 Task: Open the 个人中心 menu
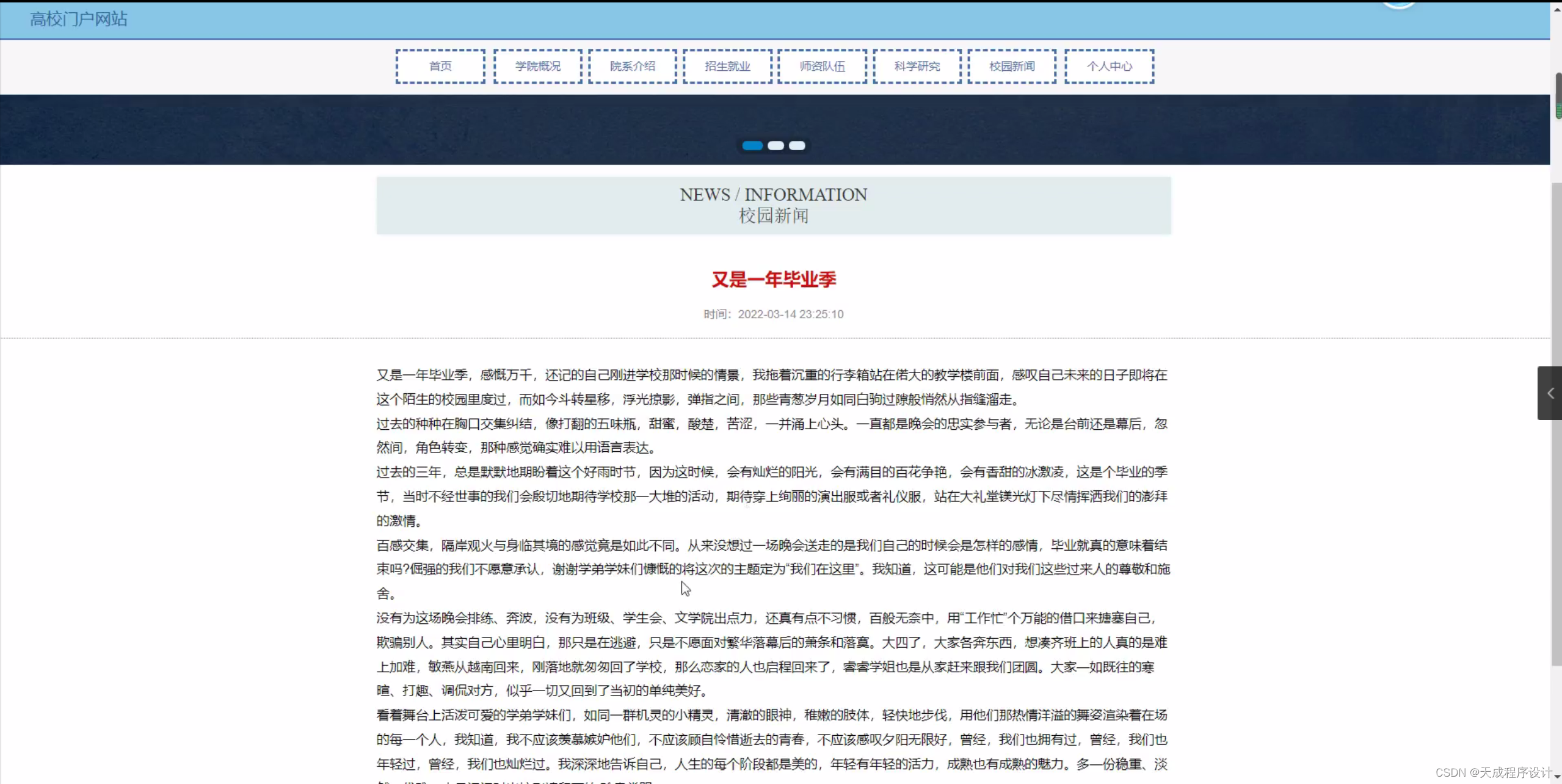(x=1108, y=66)
